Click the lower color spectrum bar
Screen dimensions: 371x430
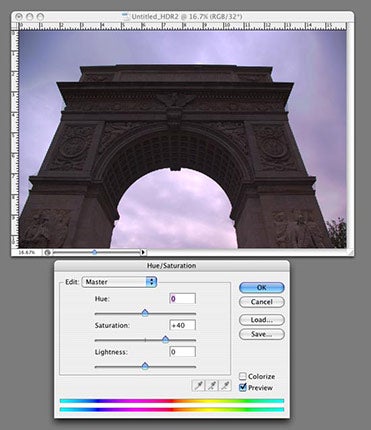[x=172, y=409]
